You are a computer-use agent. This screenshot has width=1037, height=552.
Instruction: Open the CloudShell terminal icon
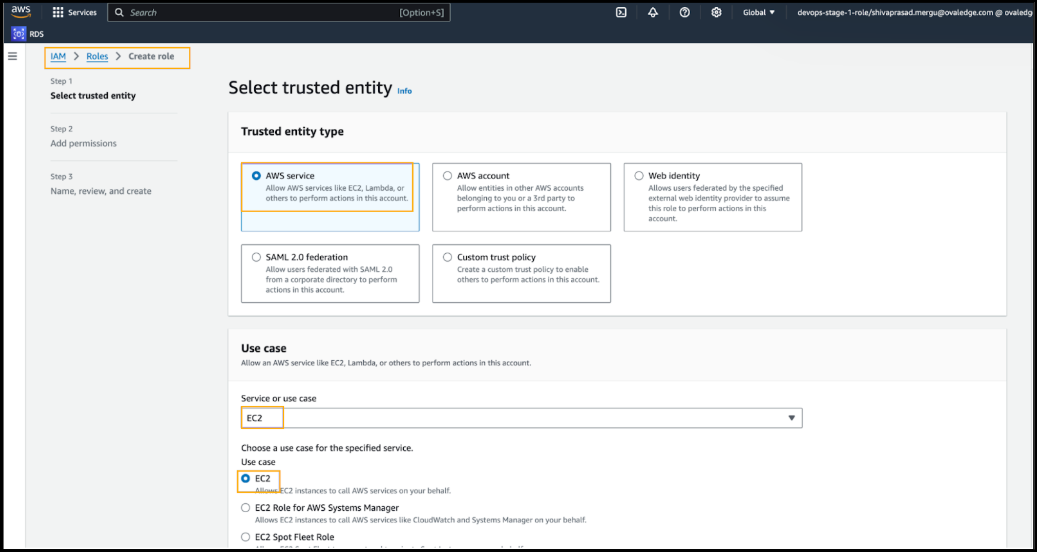621,13
